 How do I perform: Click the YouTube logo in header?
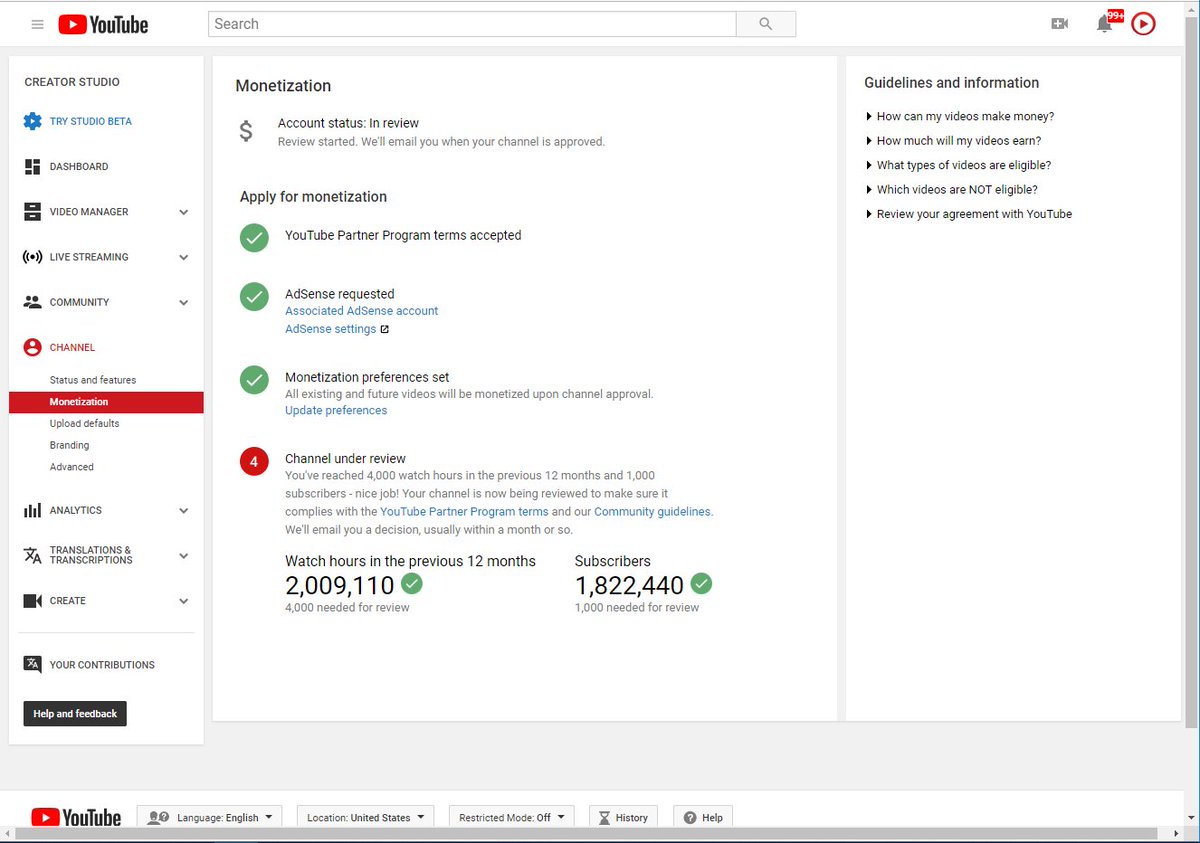103,25
